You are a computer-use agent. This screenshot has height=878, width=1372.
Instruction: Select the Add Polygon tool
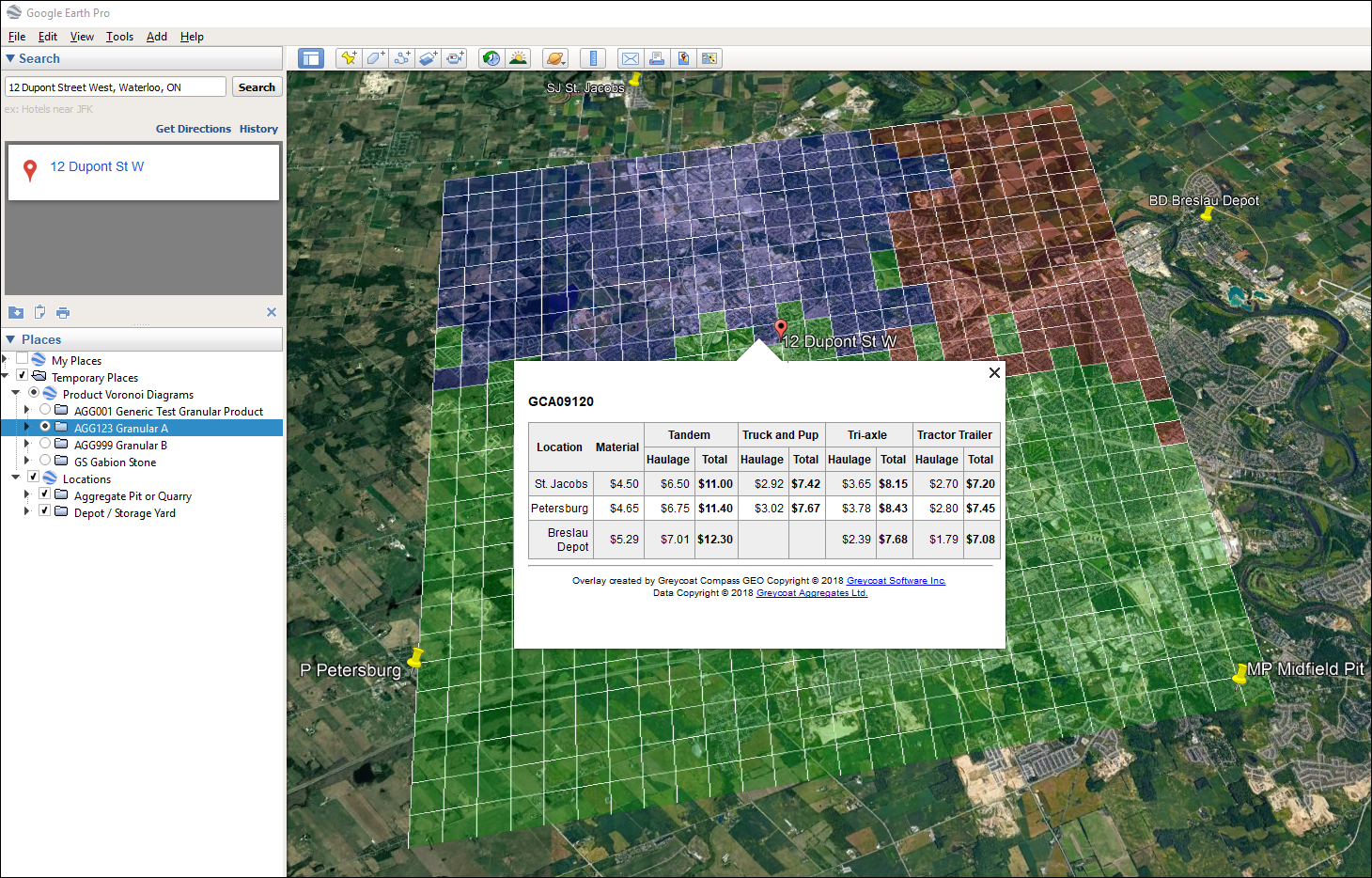(375, 58)
